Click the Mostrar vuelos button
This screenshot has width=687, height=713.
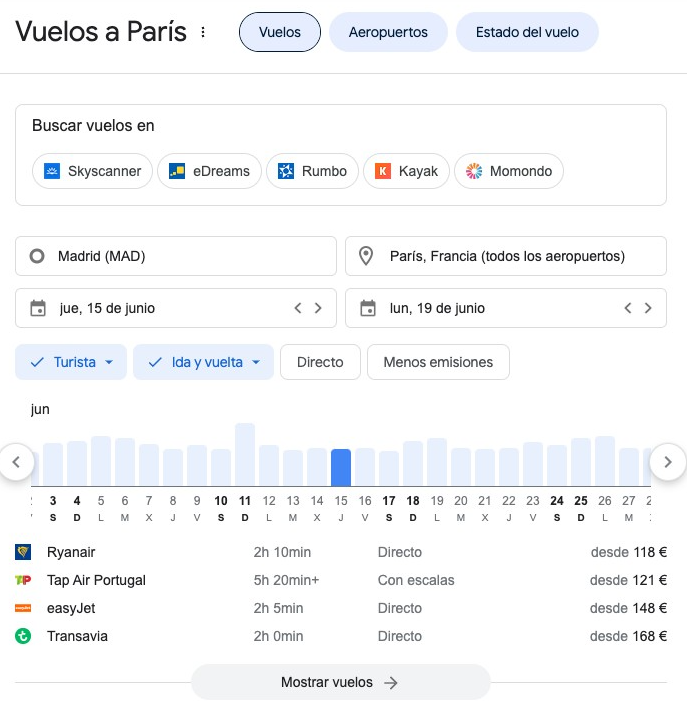point(341,682)
